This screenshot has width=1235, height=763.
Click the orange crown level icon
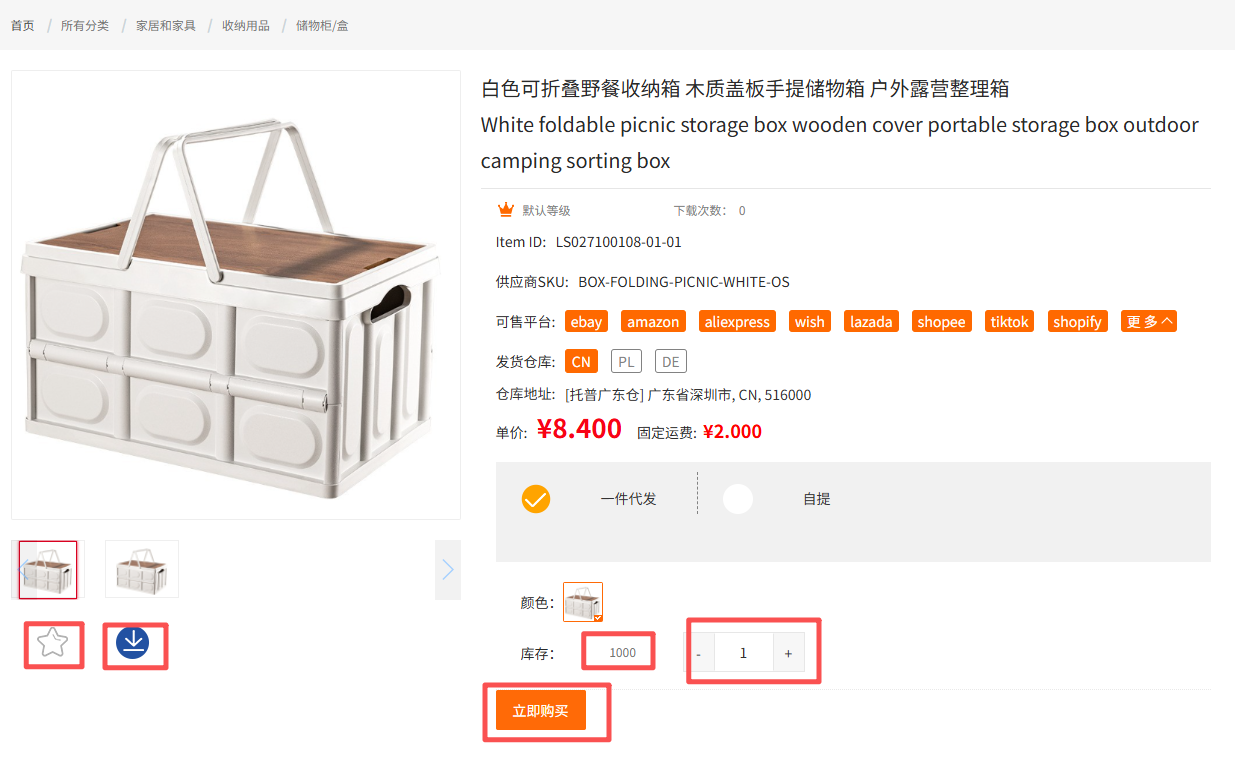click(x=506, y=210)
